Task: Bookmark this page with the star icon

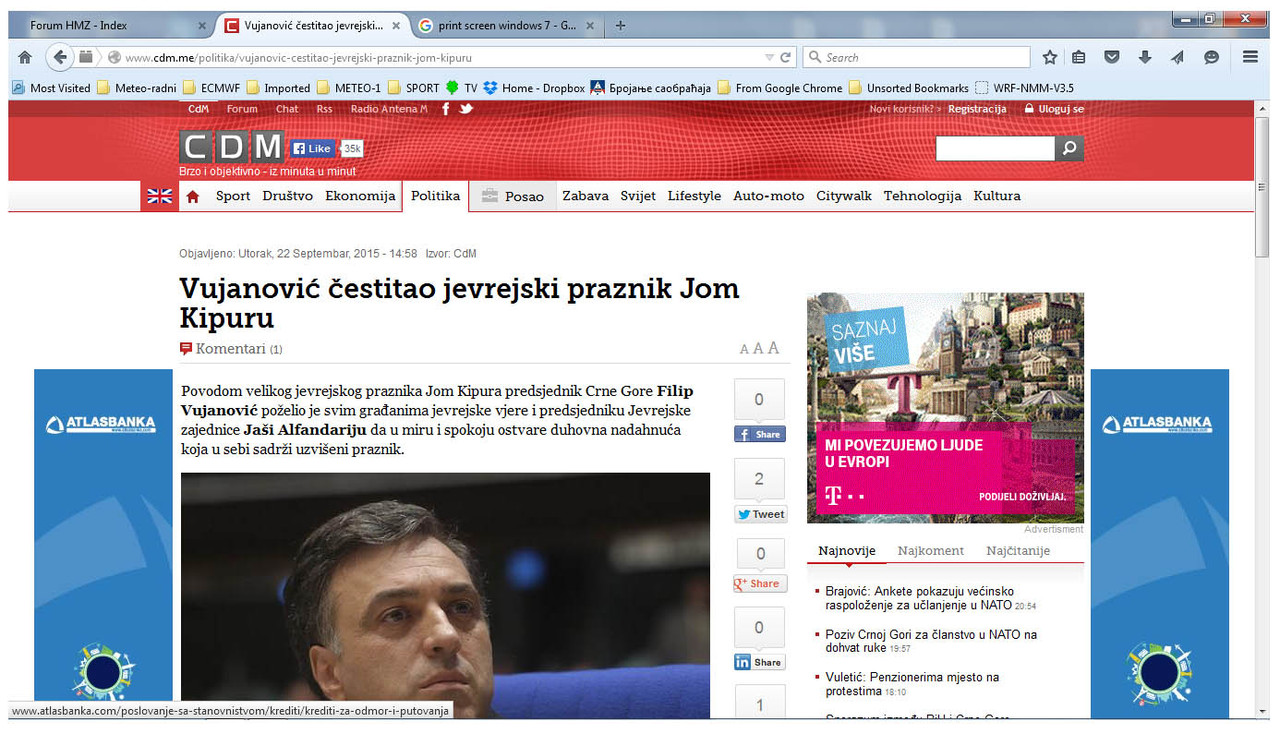Action: [1050, 57]
